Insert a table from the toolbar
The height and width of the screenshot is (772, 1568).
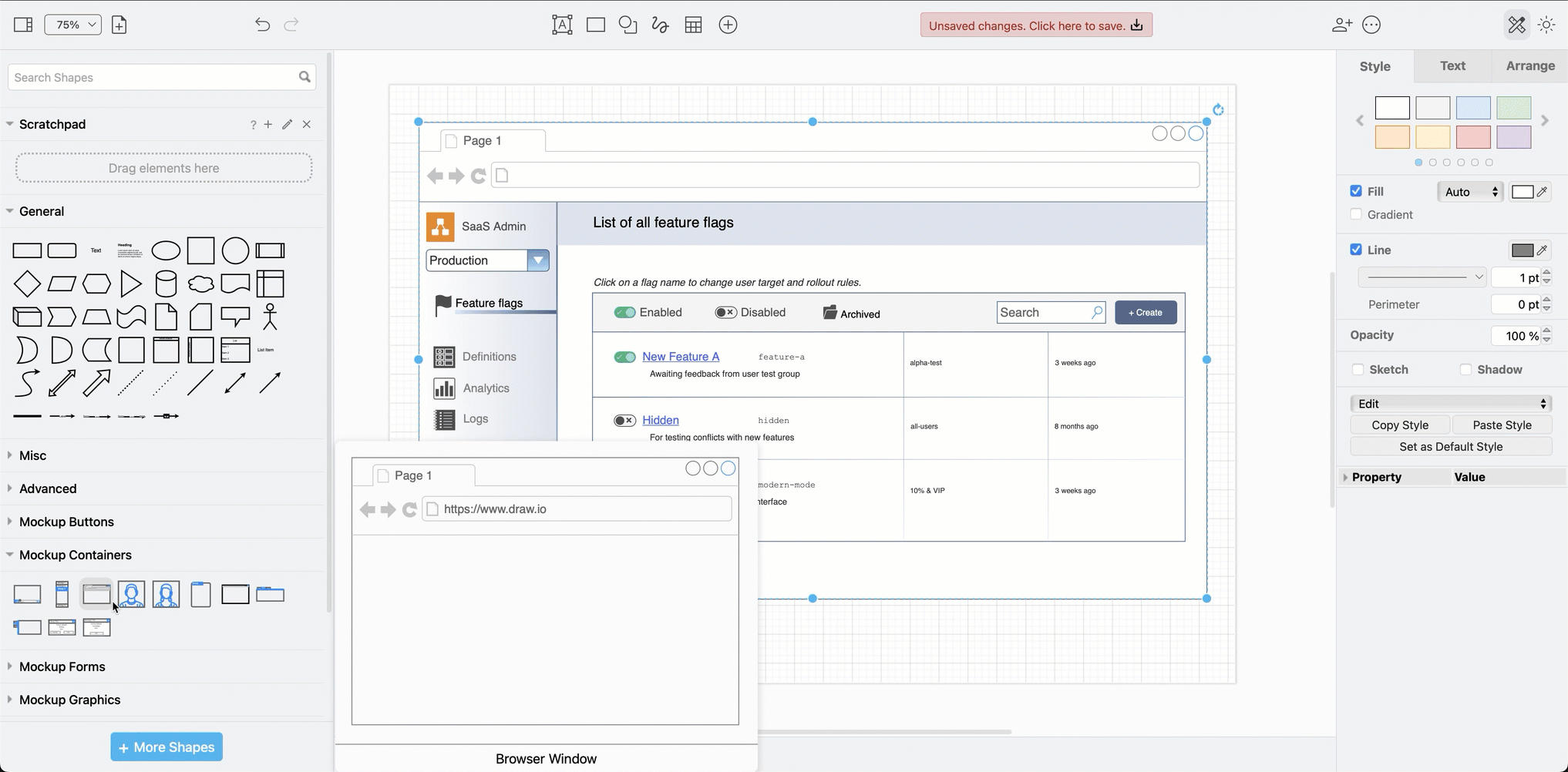[693, 24]
